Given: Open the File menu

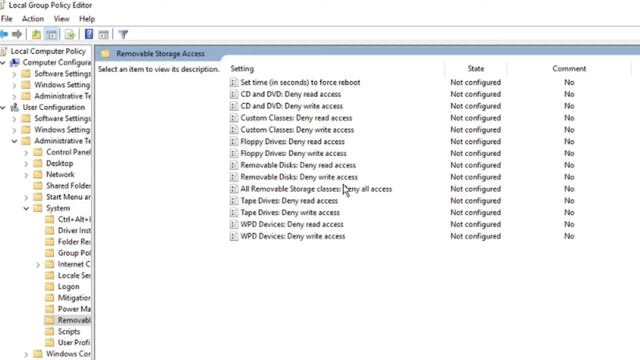Looking at the screenshot, I should 7,19.
